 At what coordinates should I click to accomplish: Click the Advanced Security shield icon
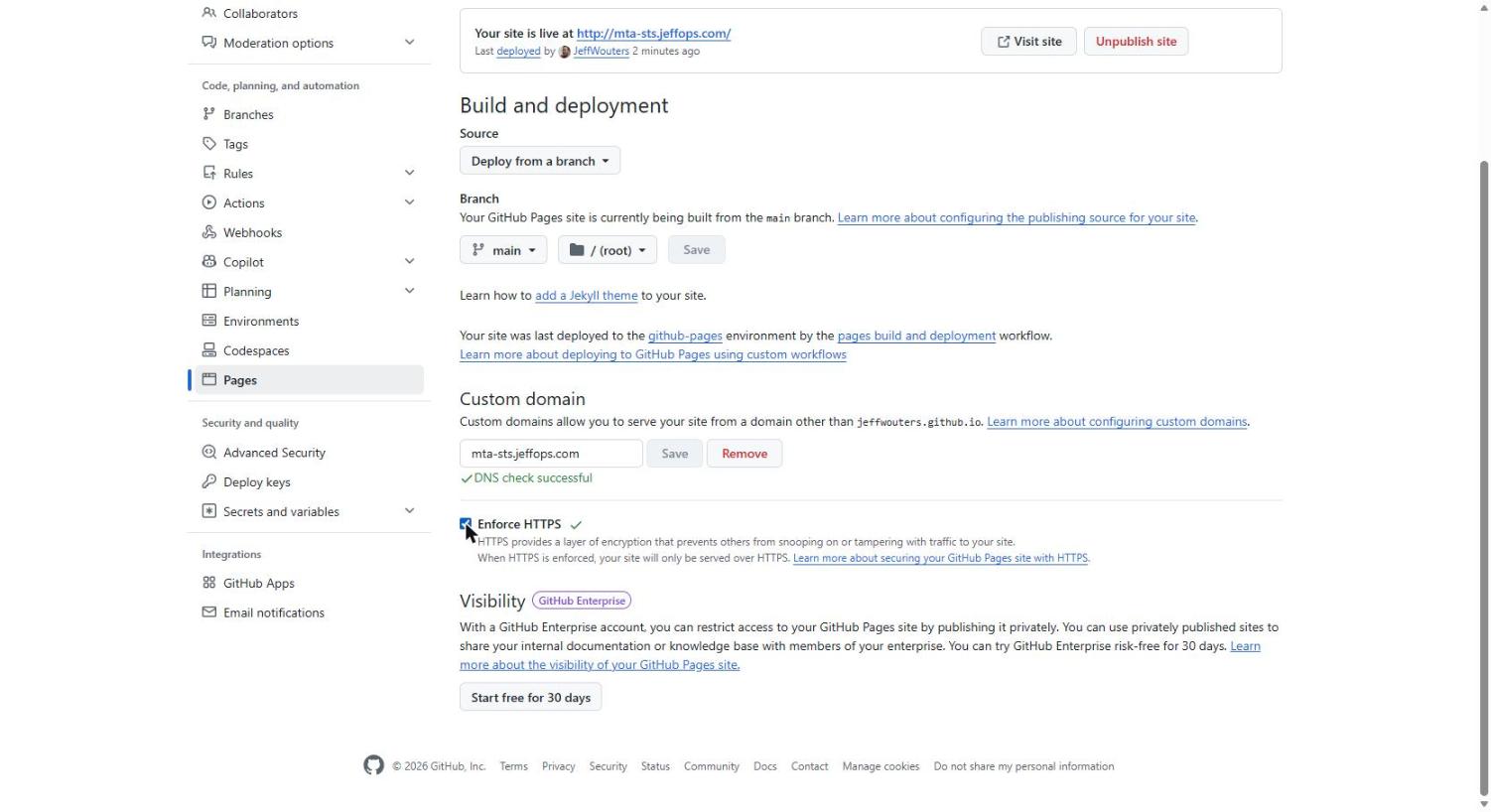point(208,453)
